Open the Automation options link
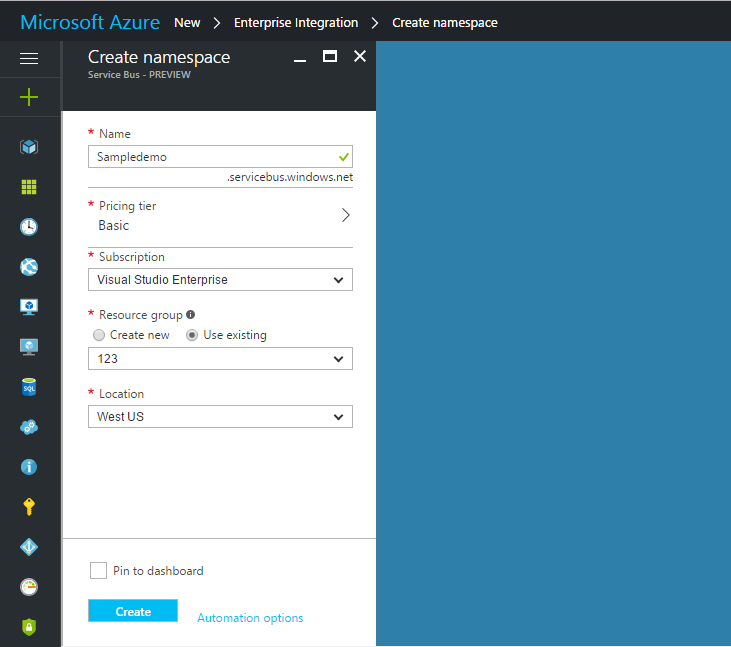Image resolution: width=731 pixels, height=647 pixels. tap(250, 618)
